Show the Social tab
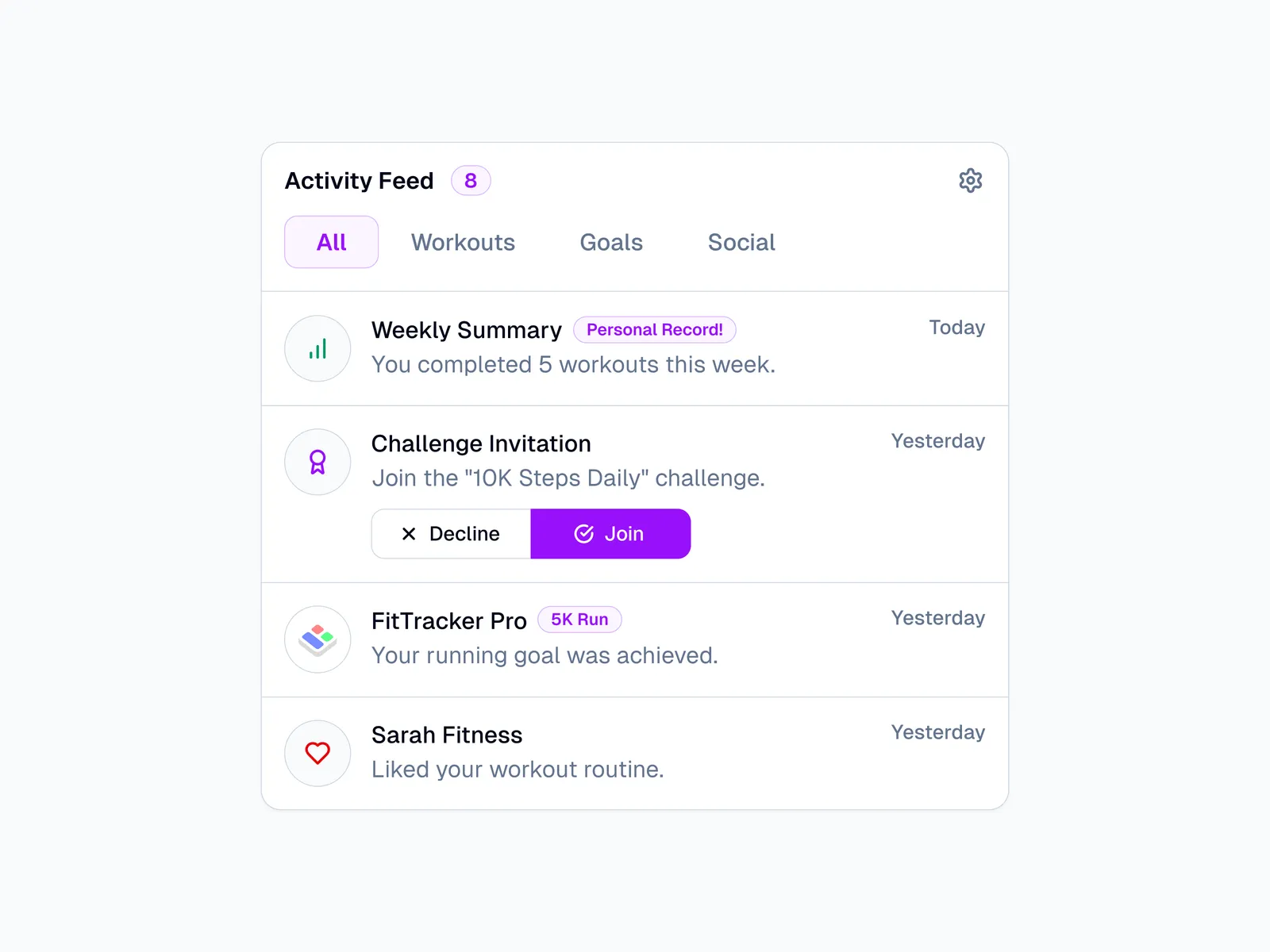The image size is (1270, 952). tap(741, 242)
